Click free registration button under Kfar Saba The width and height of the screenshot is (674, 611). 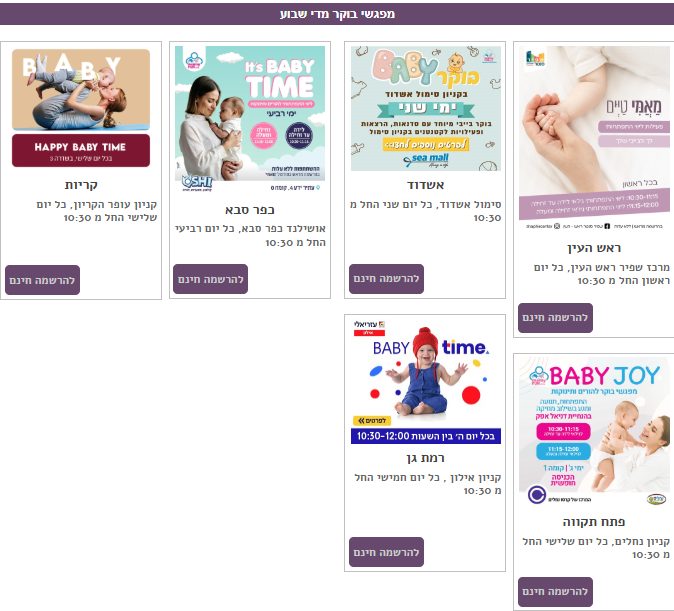click(211, 279)
